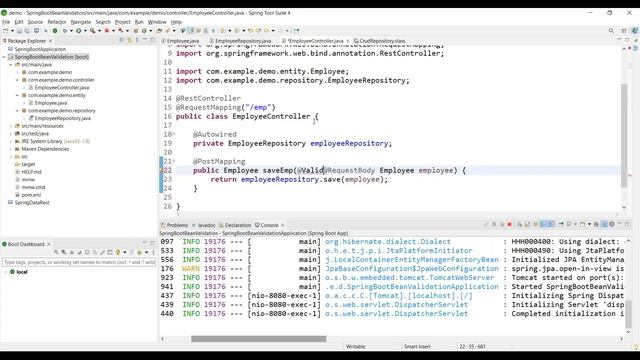This screenshot has height=360, width=640.
Task: Click the New file toolbar icon
Action: point(6,31)
